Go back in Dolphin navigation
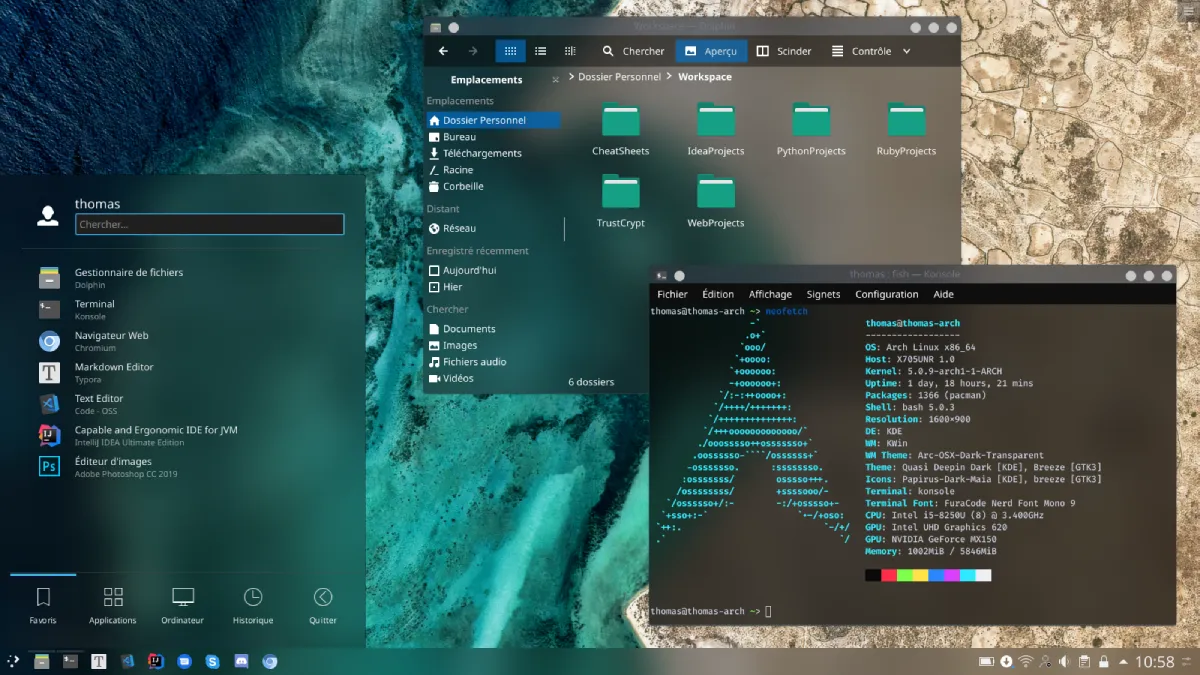This screenshot has width=1200, height=675. click(x=443, y=51)
